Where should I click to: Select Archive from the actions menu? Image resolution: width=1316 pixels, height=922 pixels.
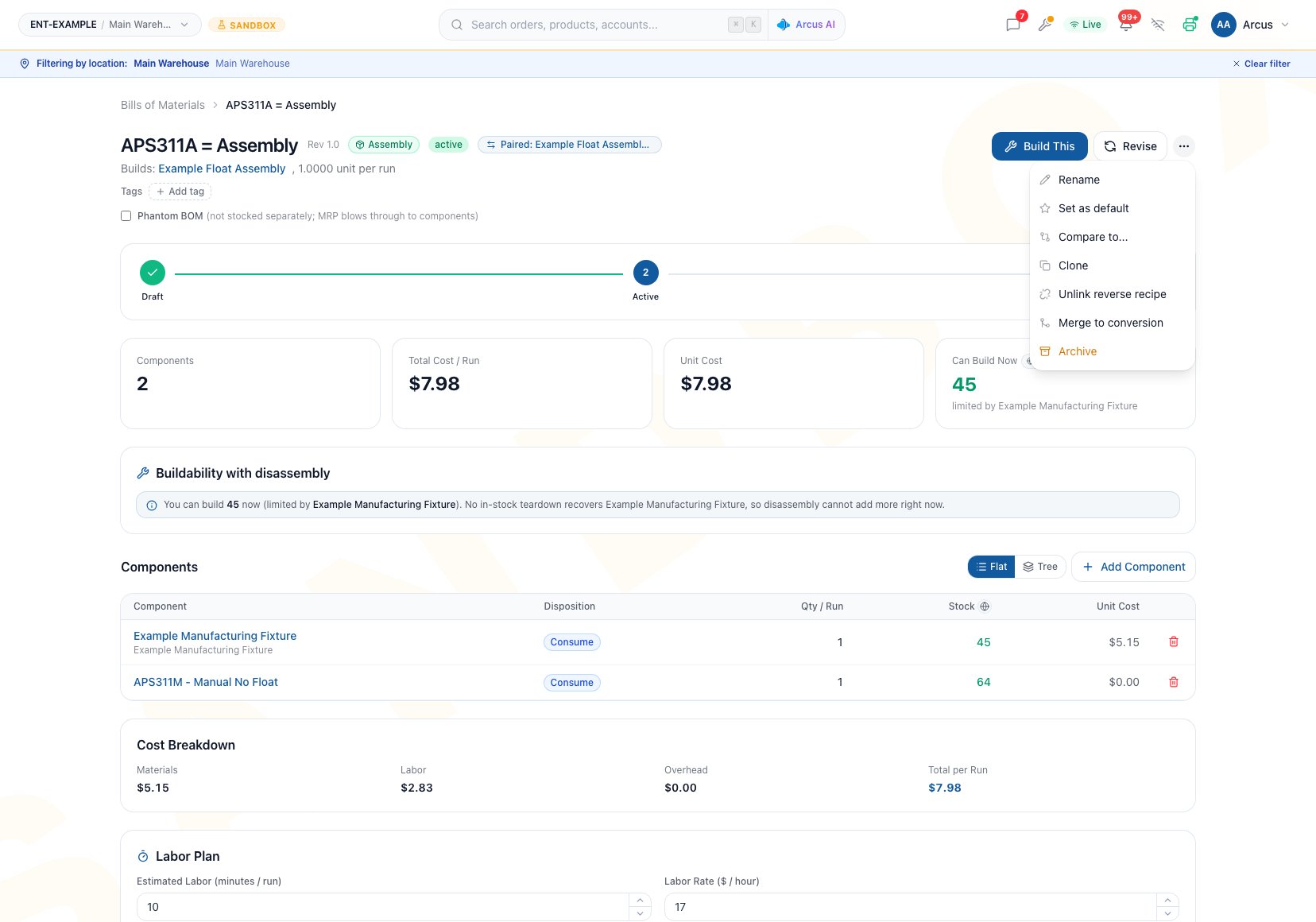tap(1112, 351)
